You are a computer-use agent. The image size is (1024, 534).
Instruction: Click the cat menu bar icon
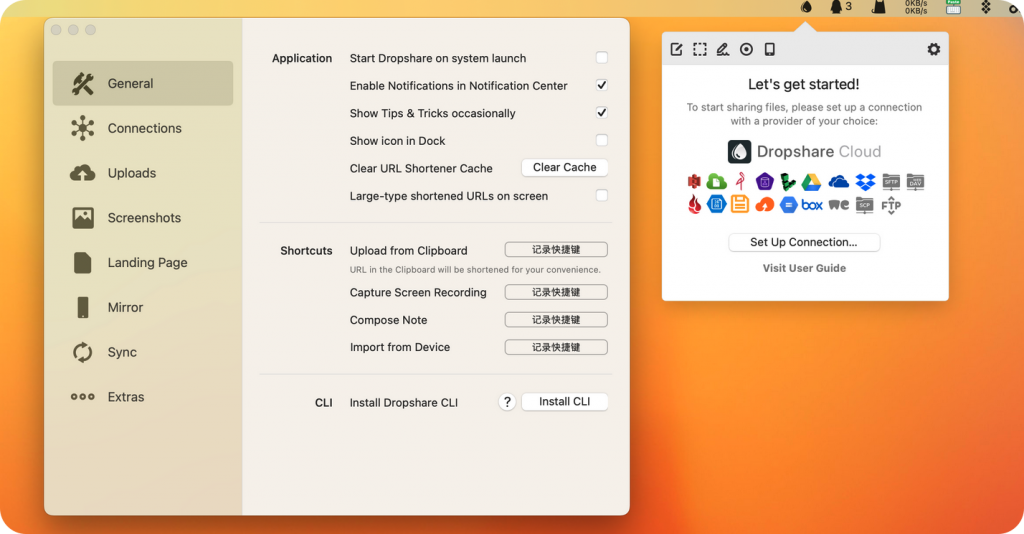(x=879, y=7)
